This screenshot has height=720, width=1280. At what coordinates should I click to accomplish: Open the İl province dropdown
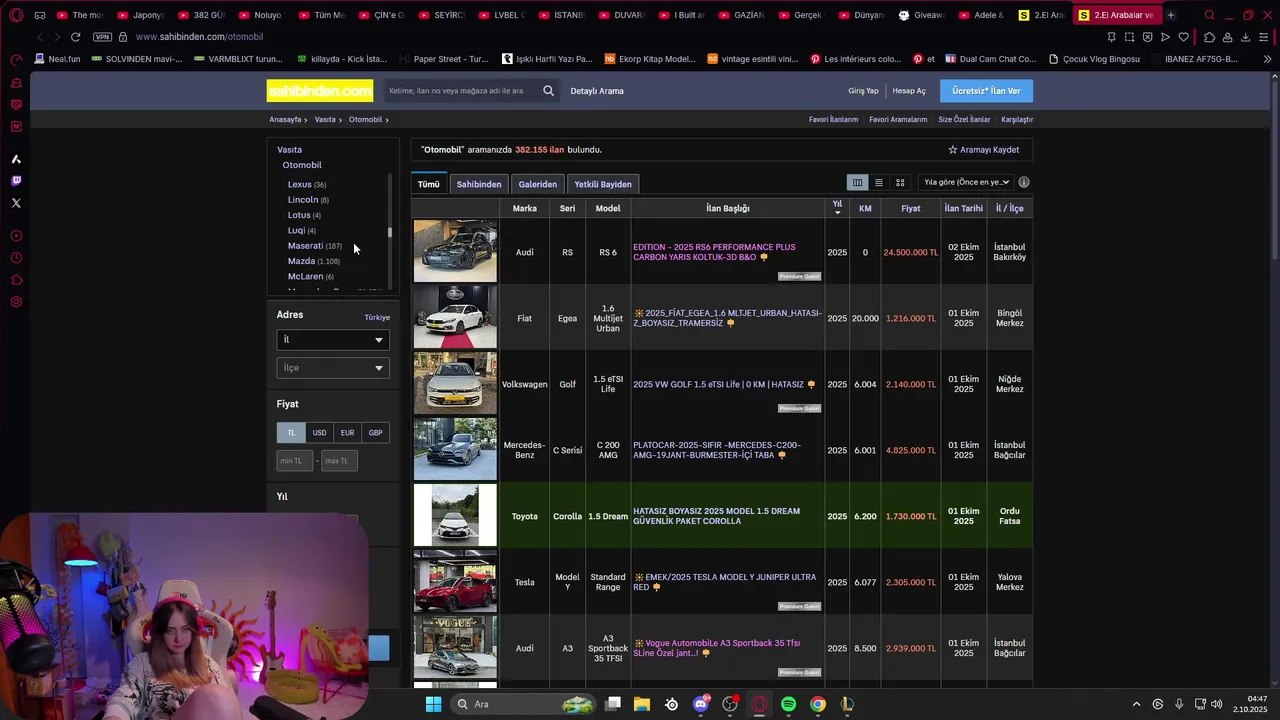coord(333,340)
